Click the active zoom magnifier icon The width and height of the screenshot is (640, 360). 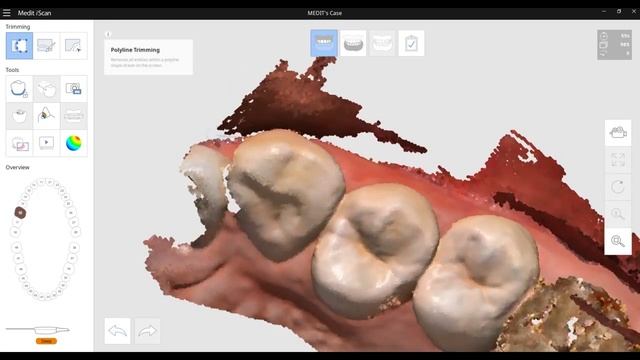point(618,241)
